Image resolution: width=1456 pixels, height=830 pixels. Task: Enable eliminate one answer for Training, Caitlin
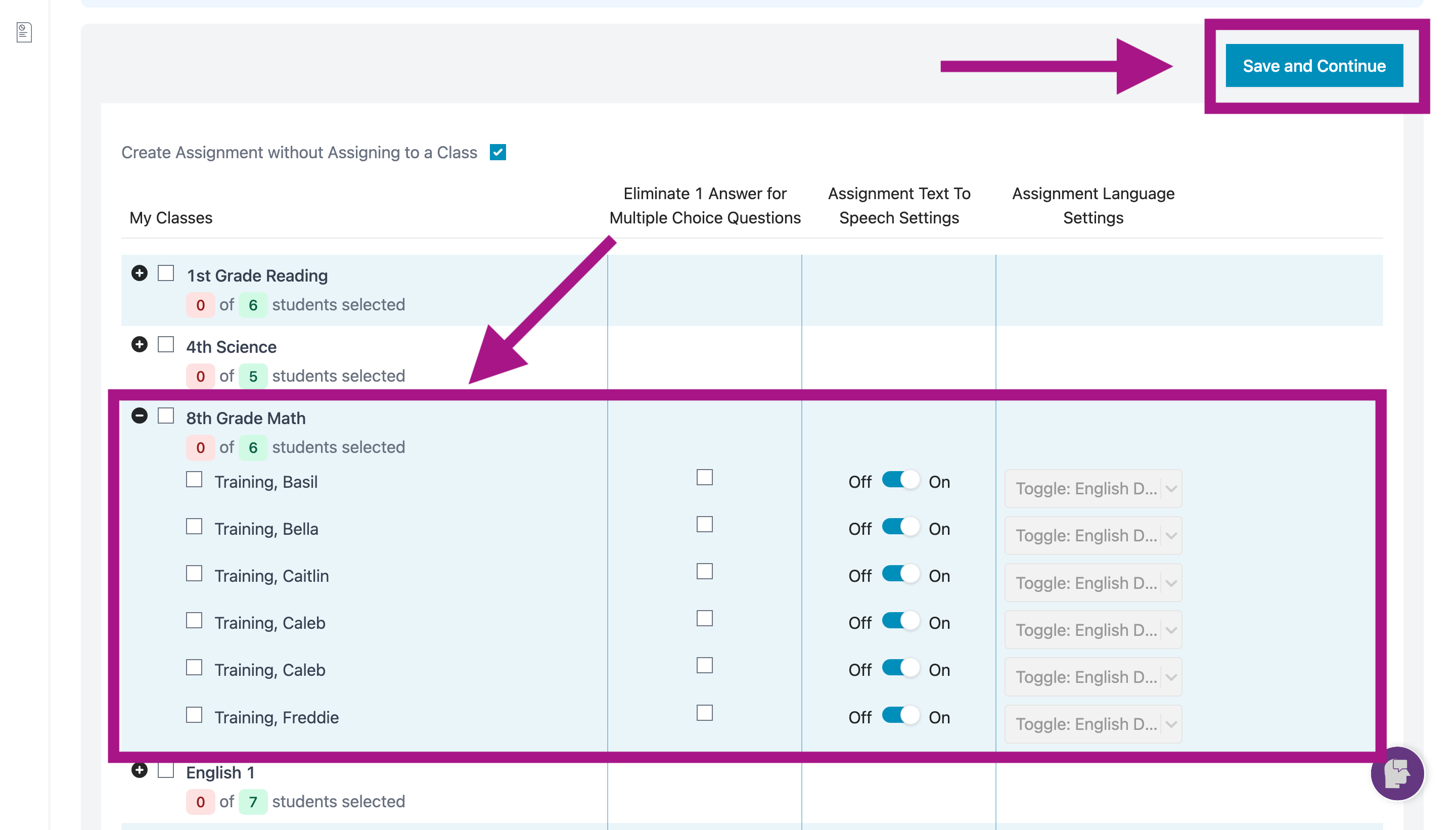[x=705, y=571]
